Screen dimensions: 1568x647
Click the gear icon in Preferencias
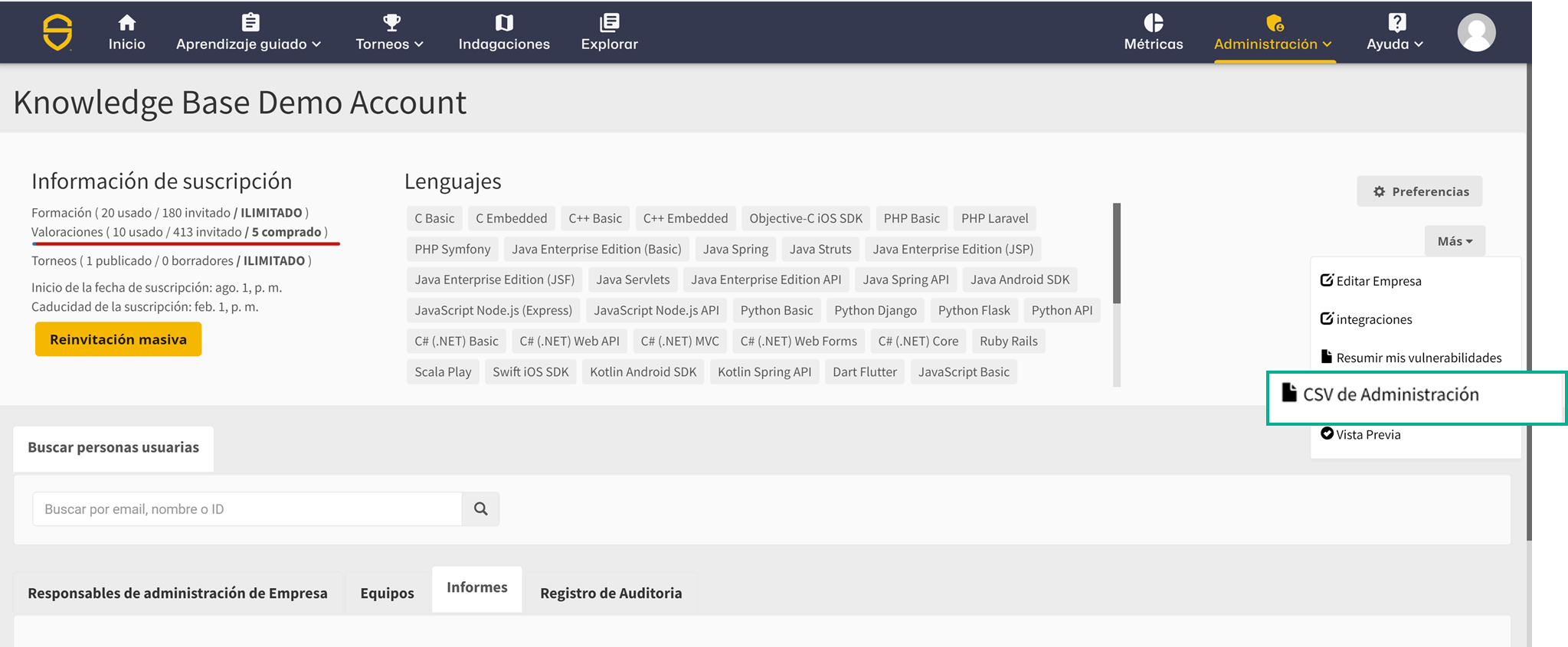[1379, 191]
